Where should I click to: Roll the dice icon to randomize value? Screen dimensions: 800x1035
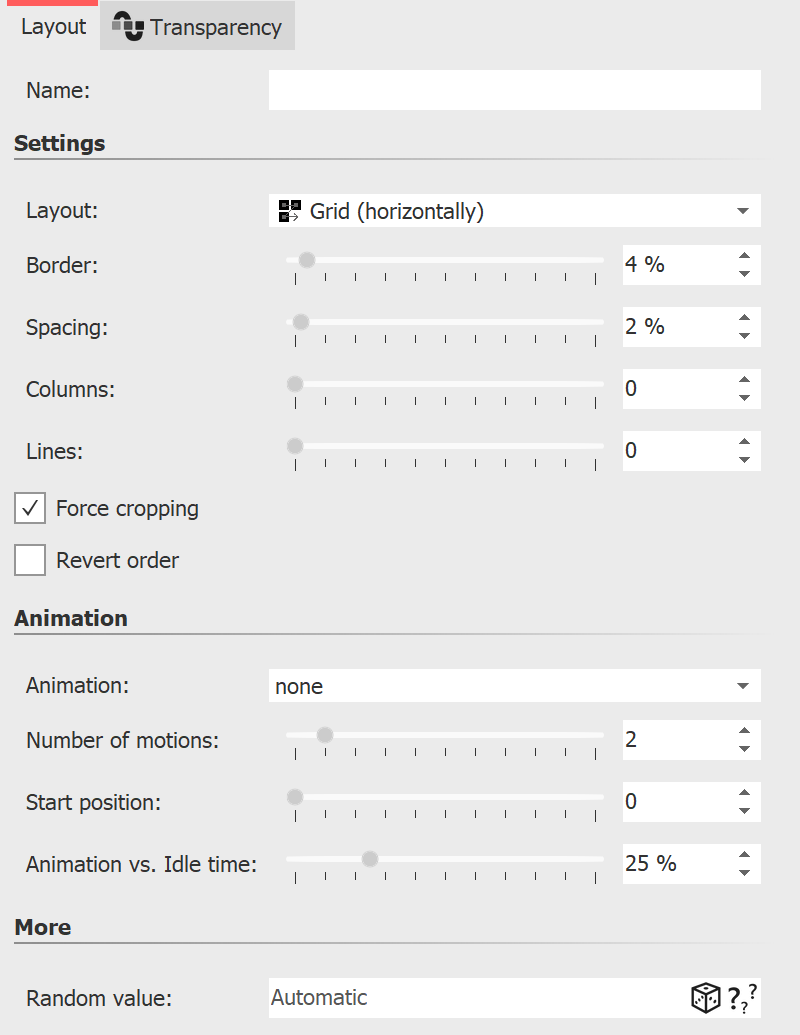706,997
